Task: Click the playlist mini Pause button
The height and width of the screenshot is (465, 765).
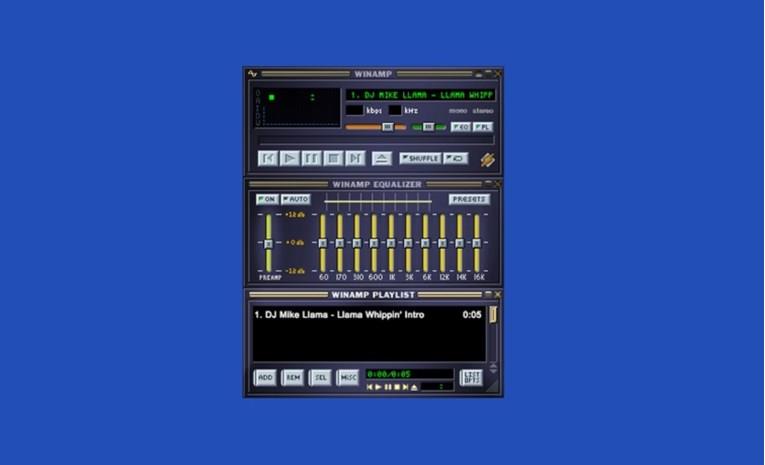Action: [x=387, y=387]
